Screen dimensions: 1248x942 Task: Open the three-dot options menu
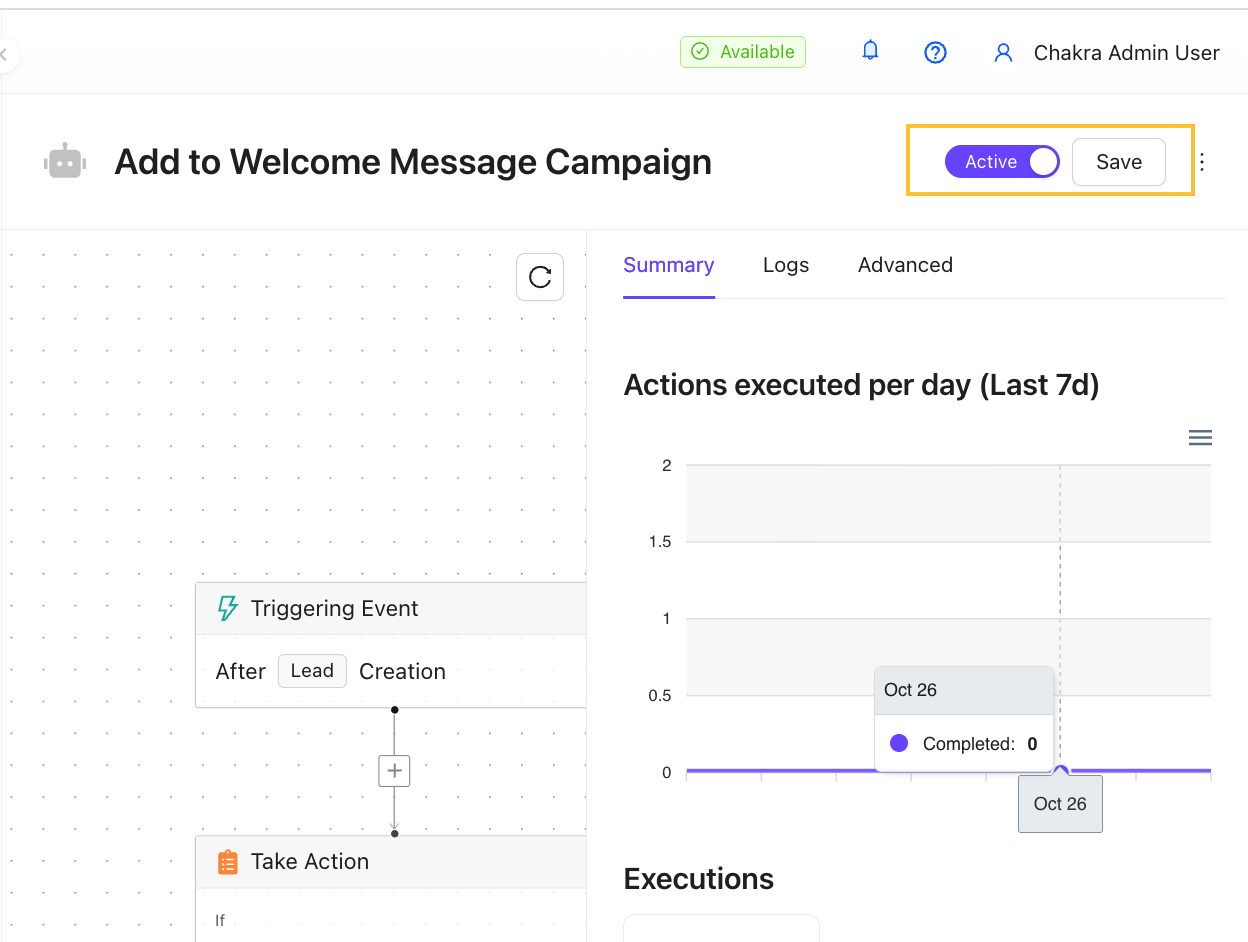coord(1201,161)
